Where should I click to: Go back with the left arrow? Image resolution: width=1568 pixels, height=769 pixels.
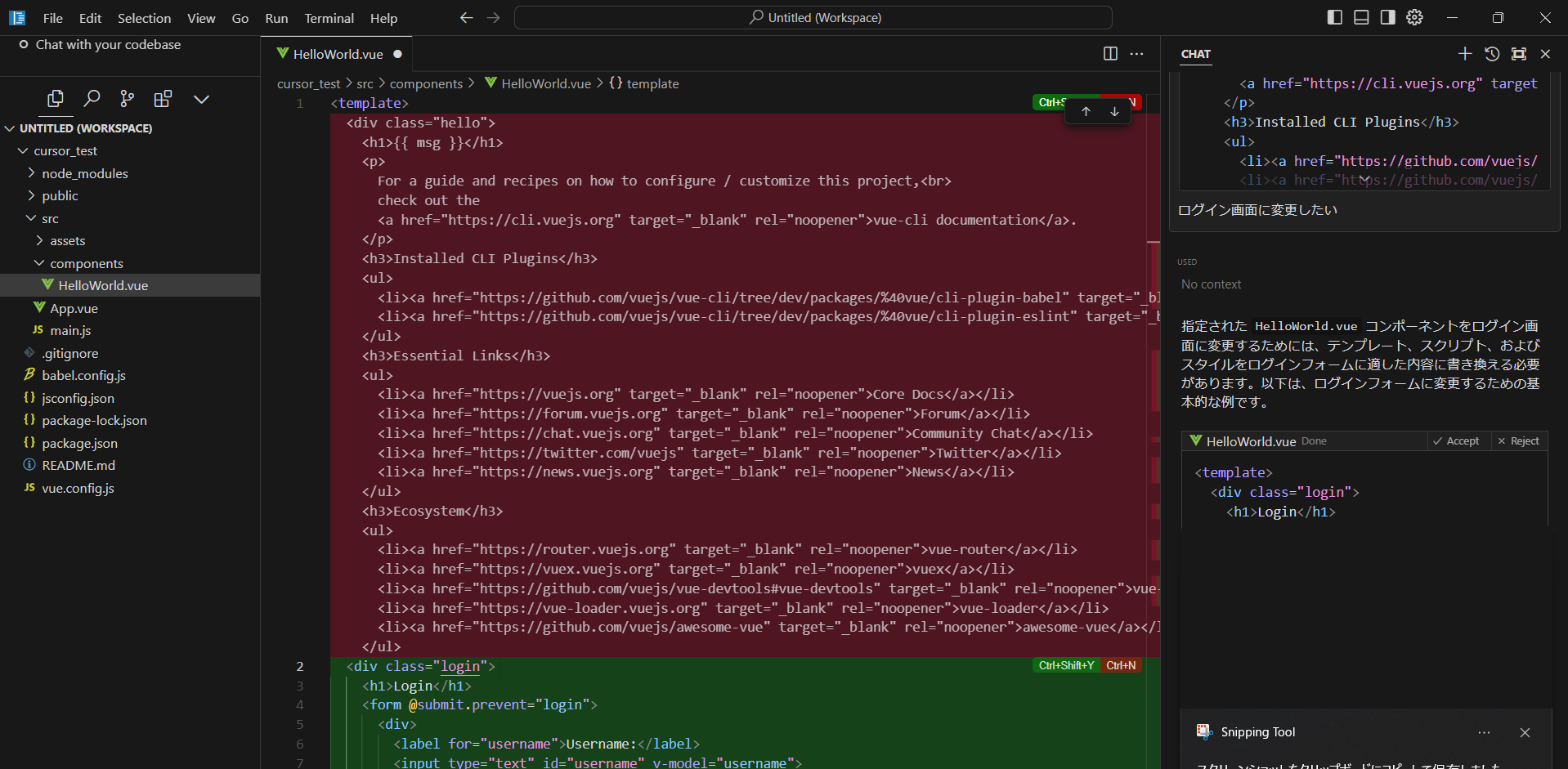pos(466,18)
